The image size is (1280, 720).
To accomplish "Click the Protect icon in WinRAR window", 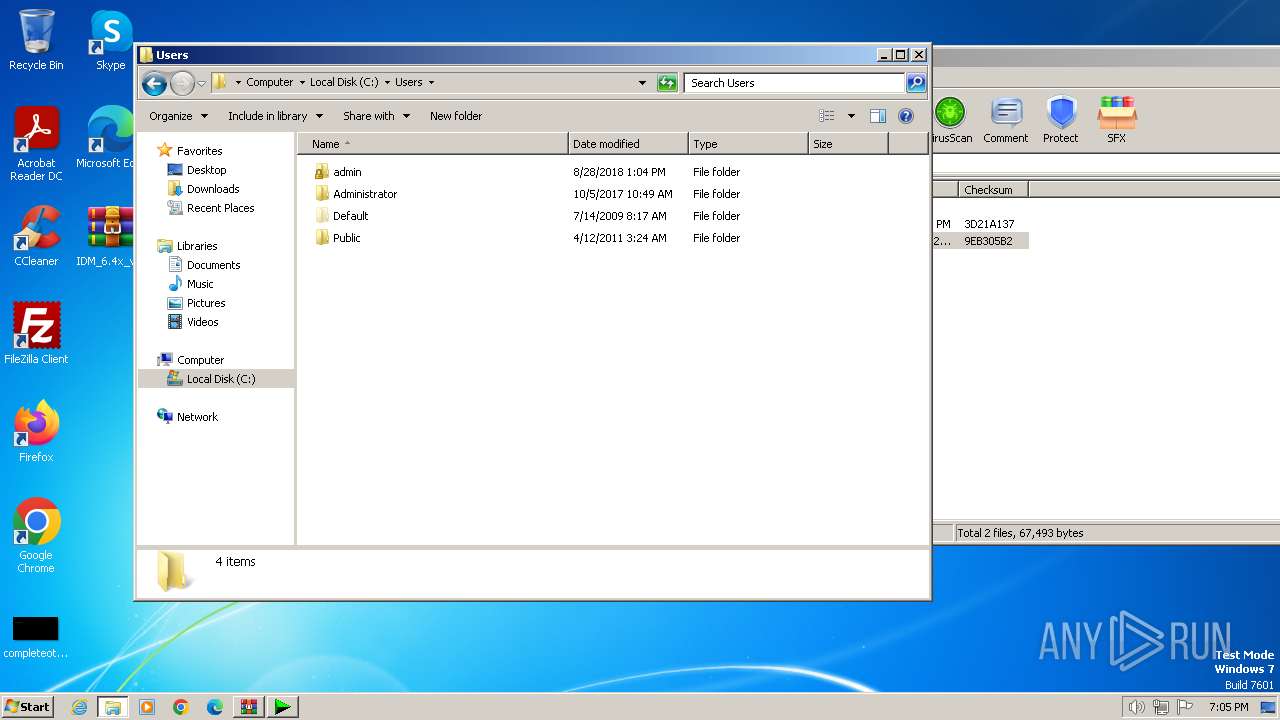I will click(1061, 121).
